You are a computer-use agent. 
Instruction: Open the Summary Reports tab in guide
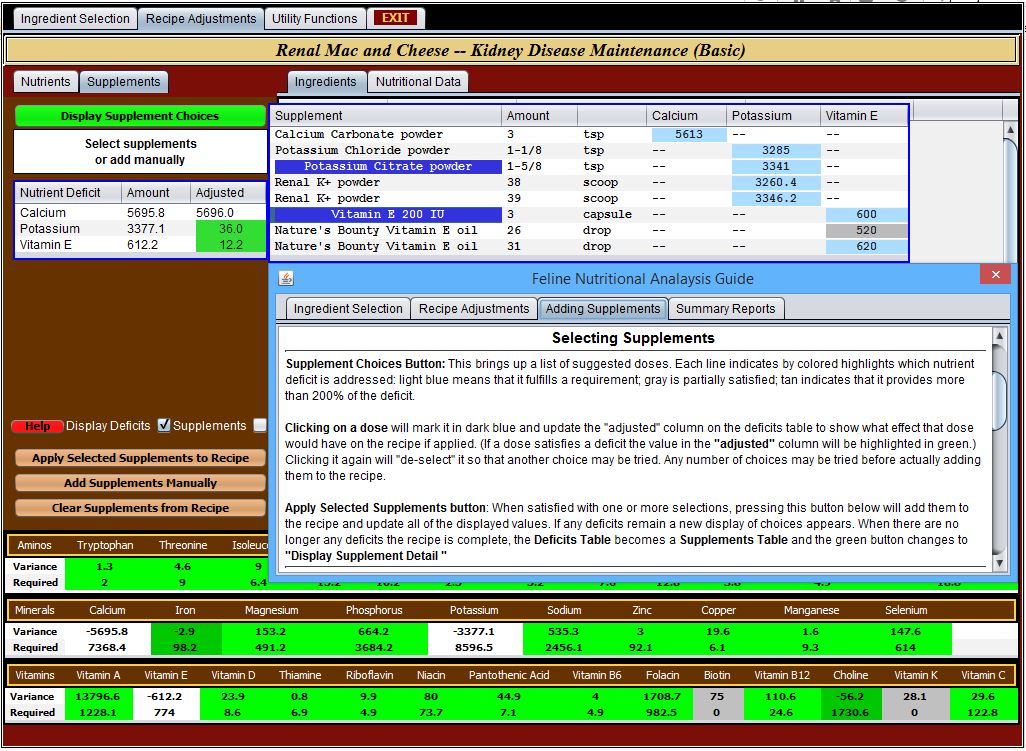pos(725,309)
